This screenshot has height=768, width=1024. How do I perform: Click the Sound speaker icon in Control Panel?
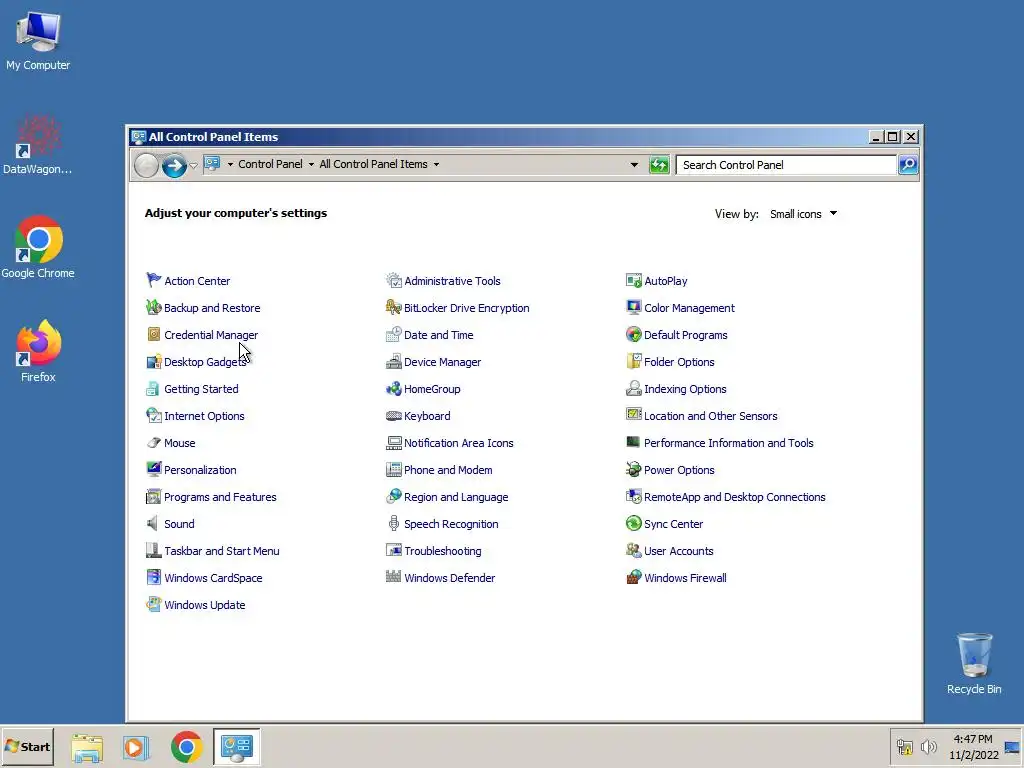[153, 524]
